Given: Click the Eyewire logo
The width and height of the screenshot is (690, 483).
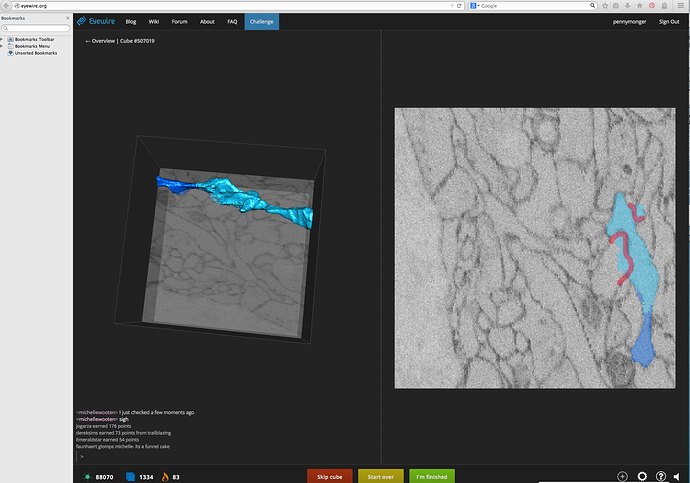Looking at the screenshot, I should (x=97, y=21).
